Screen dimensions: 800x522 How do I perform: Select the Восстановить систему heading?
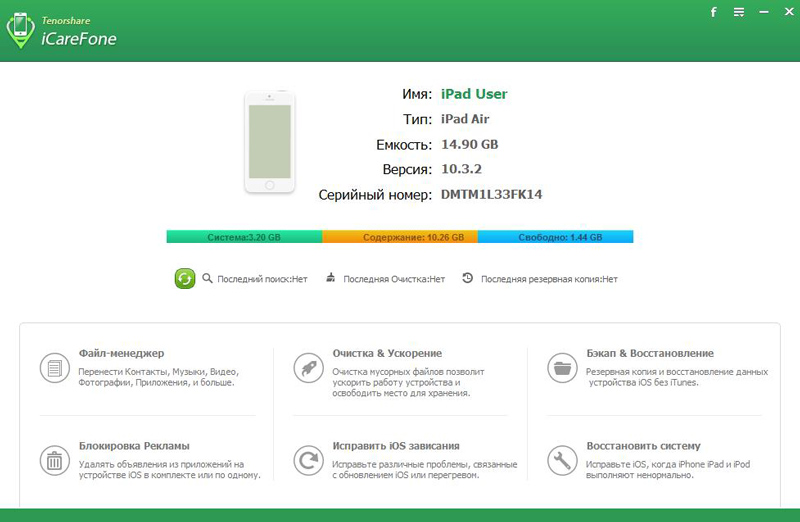click(643, 445)
